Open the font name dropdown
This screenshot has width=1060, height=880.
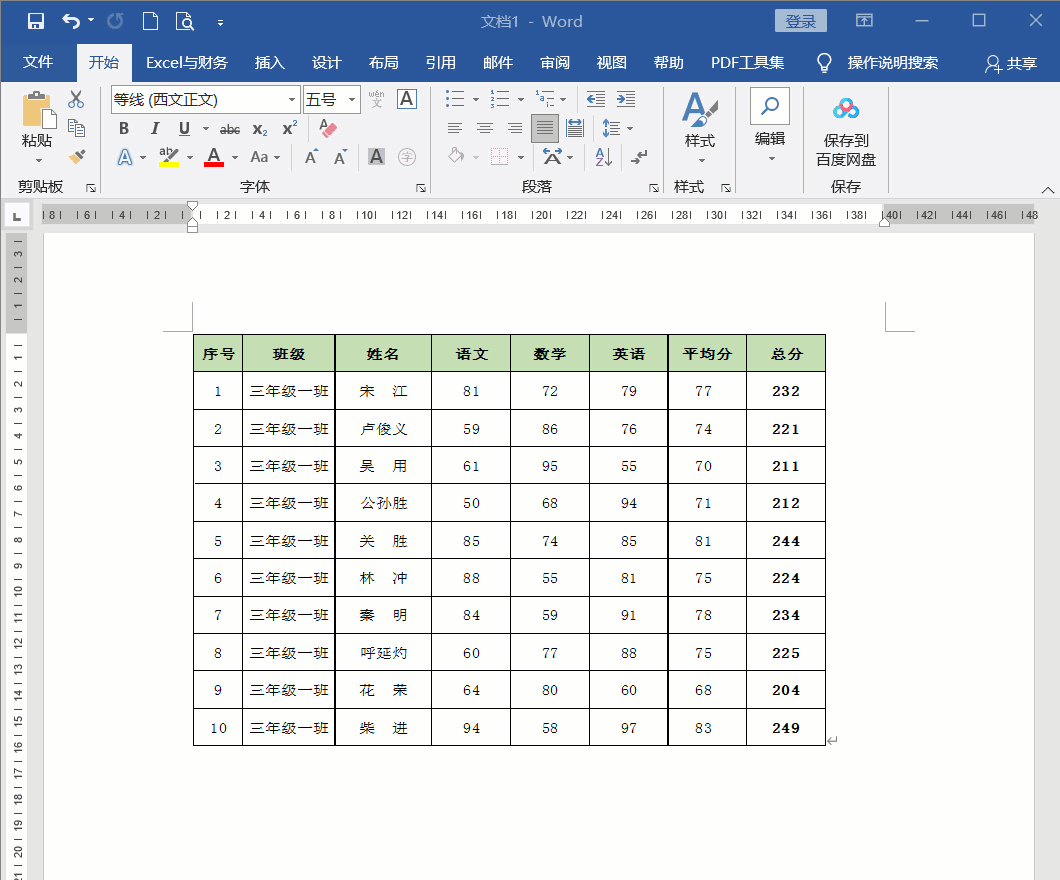[x=292, y=100]
